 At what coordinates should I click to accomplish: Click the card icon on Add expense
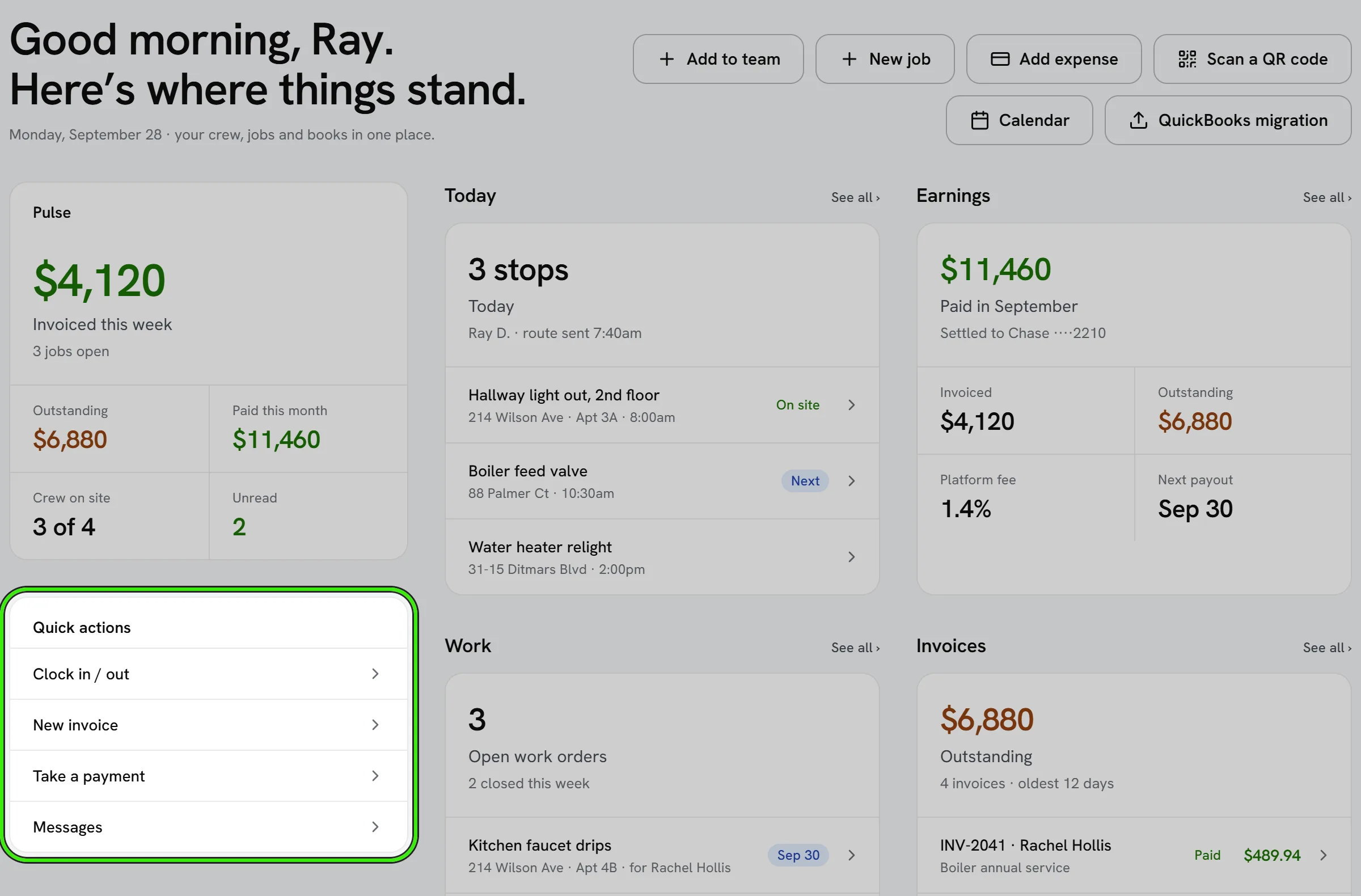[1000, 59]
